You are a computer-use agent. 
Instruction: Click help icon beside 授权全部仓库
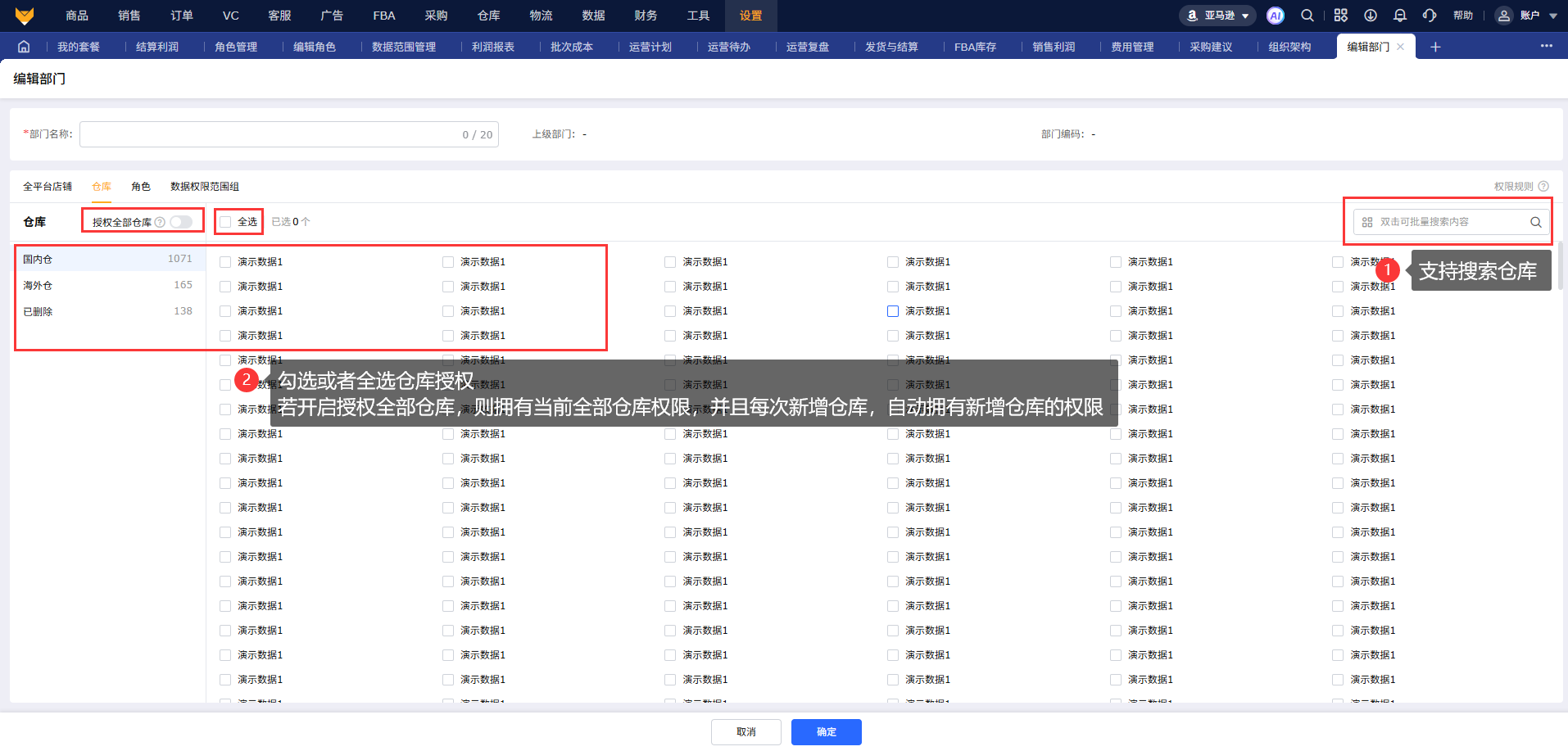161,222
